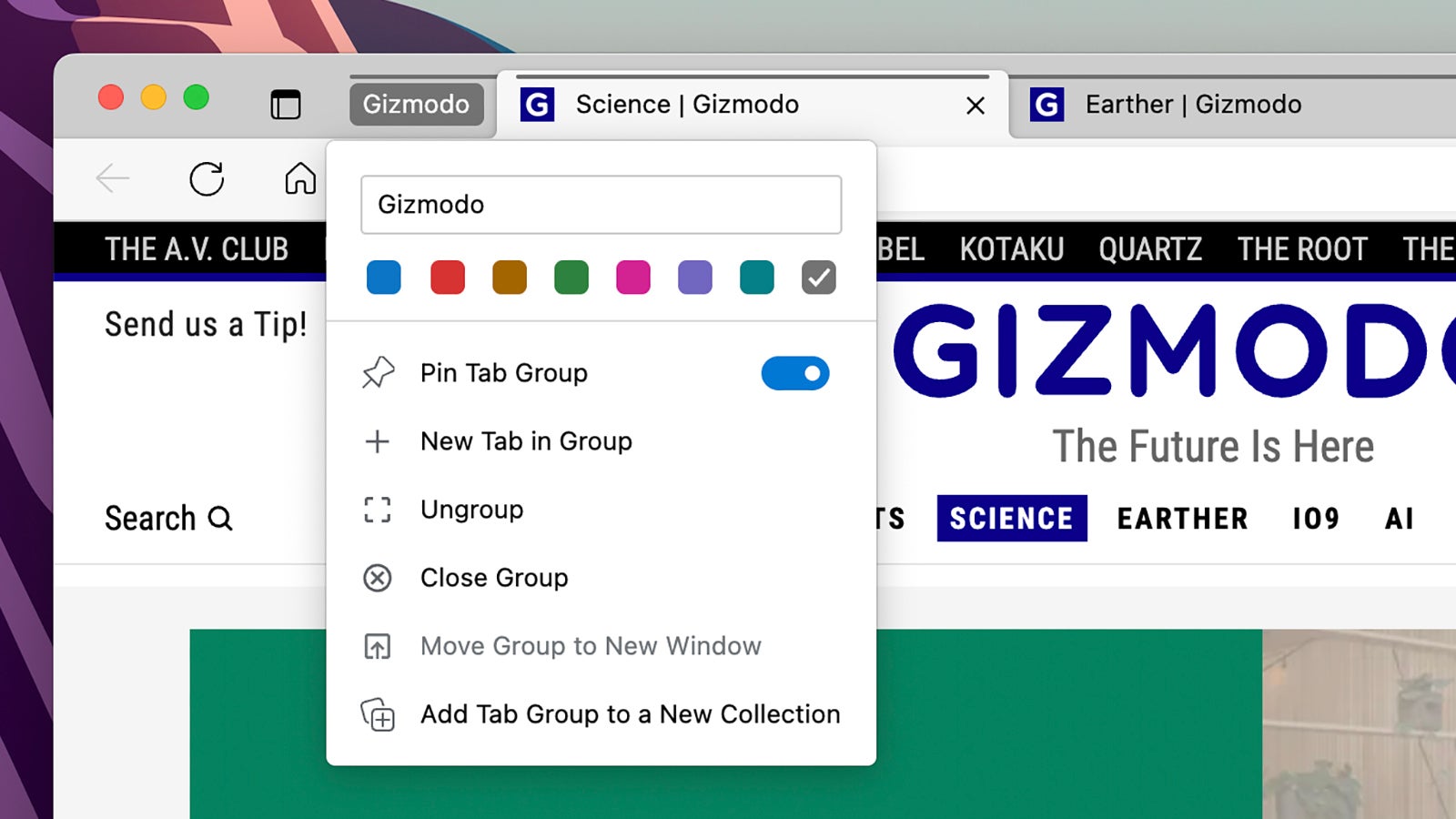Click the Gizmodo favicon on the Science tab
This screenshot has width=1456, height=819.
539,105
